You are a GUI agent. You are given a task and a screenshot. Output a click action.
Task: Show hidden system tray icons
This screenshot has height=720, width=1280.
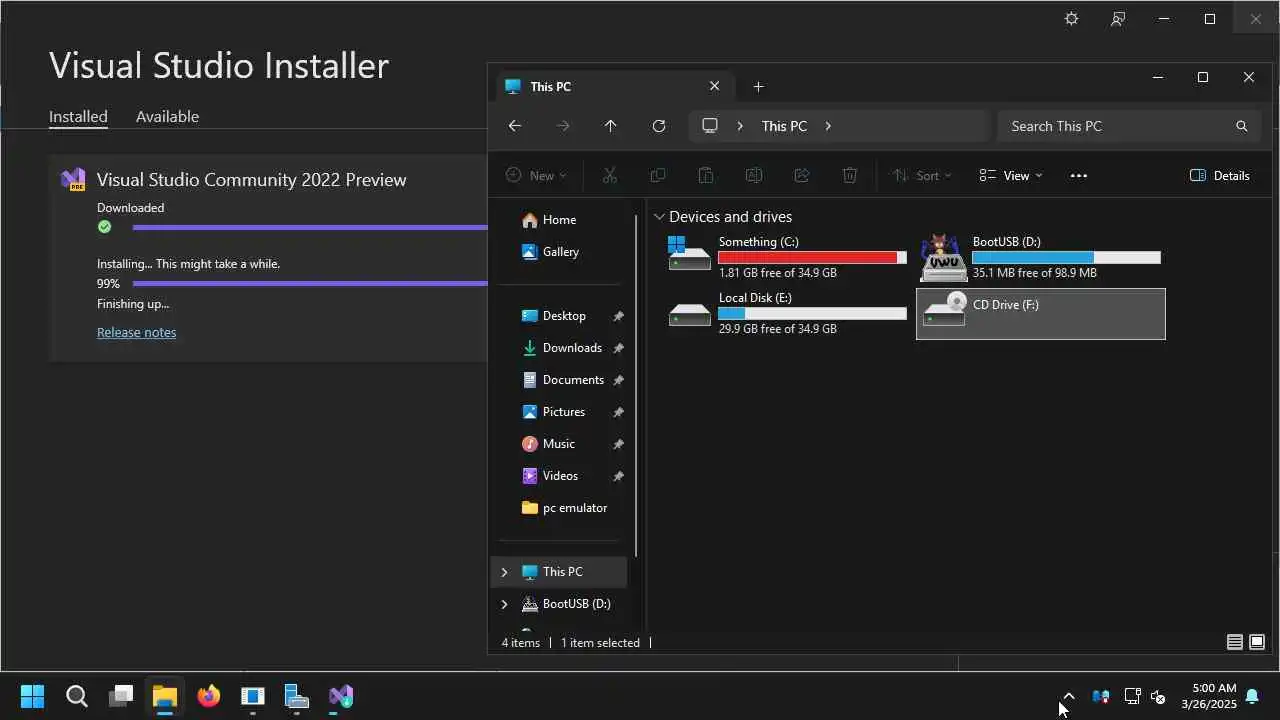(1069, 696)
